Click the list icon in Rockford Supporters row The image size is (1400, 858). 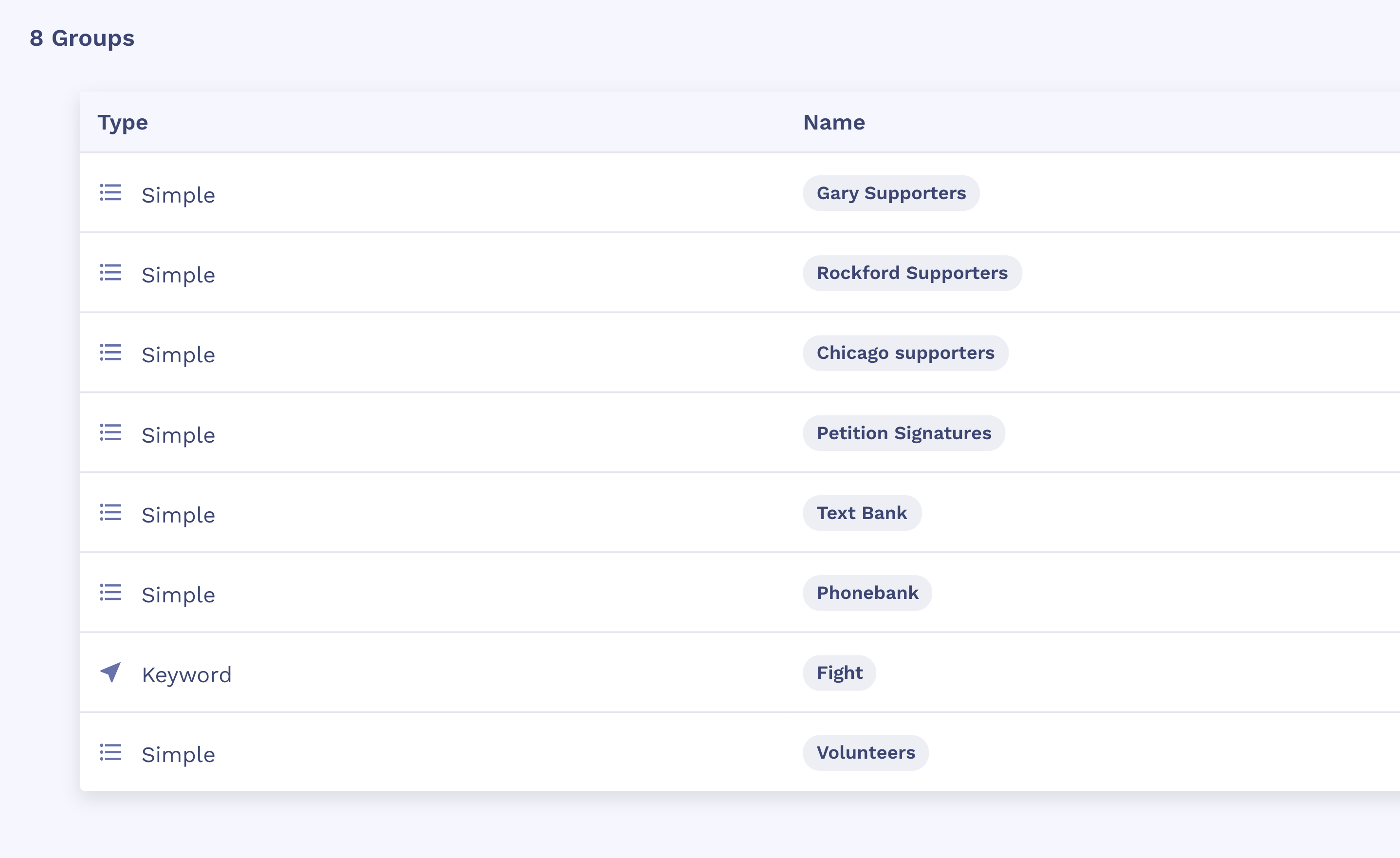[x=110, y=273]
